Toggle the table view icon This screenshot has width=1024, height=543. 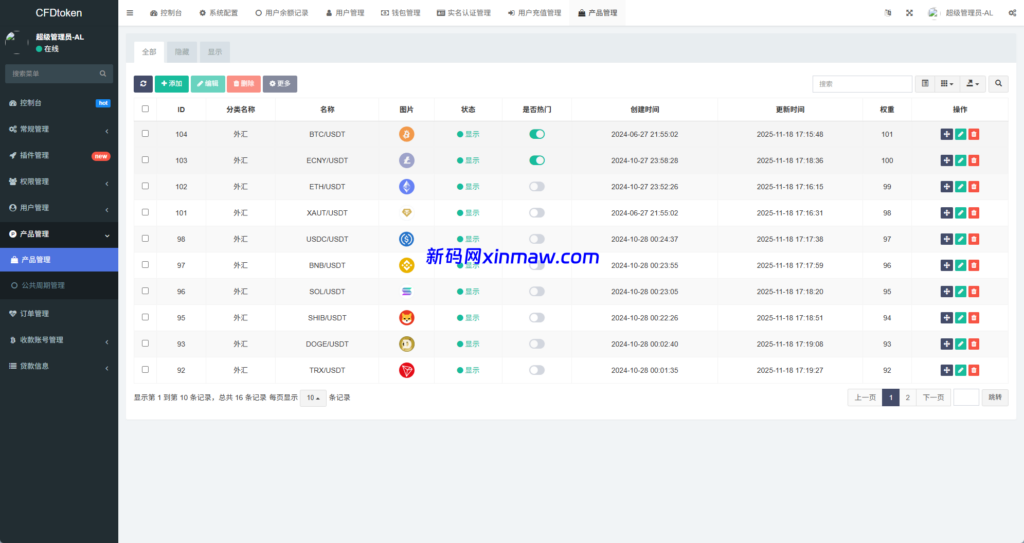925,84
